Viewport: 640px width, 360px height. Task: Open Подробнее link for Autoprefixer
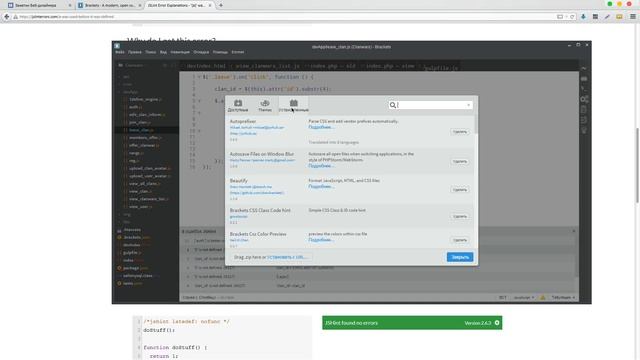coord(321,127)
